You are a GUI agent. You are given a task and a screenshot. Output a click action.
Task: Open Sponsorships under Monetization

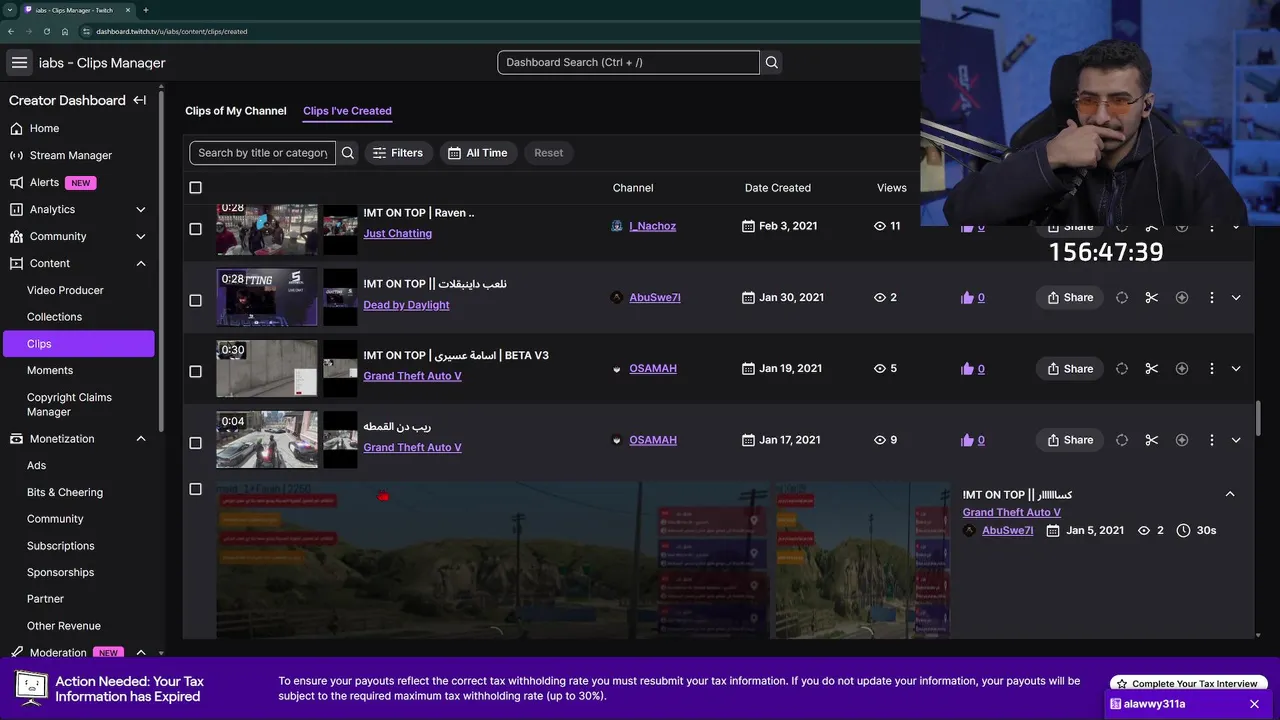[x=60, y=572]
